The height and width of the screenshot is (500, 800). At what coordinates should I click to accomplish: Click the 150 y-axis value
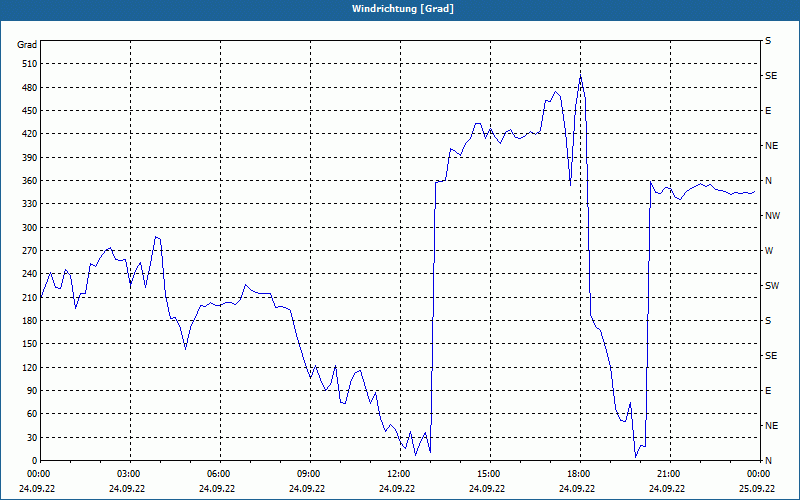(30, 344)
